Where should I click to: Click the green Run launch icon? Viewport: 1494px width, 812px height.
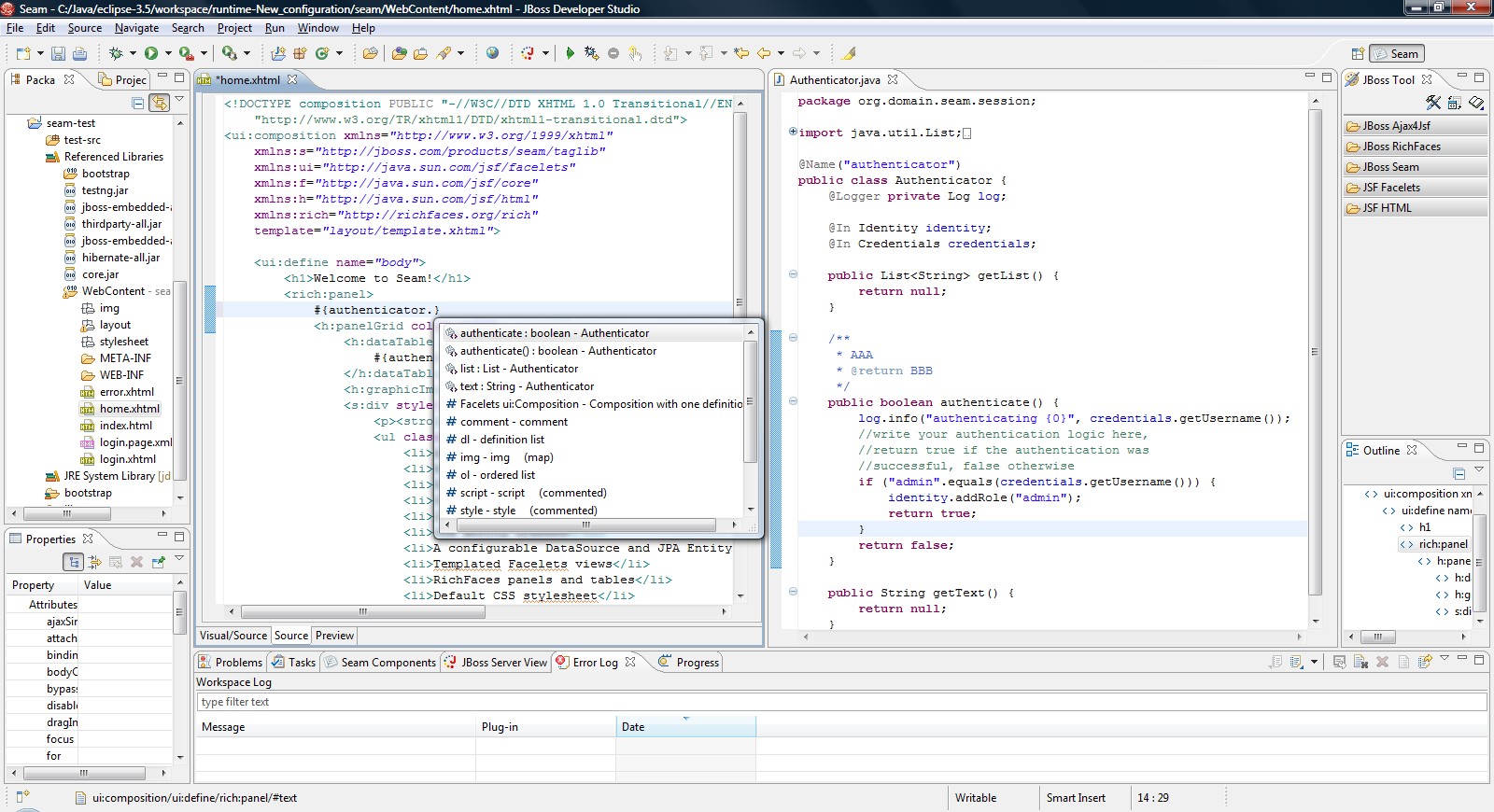pyautogui.click(x=151, y=54)
